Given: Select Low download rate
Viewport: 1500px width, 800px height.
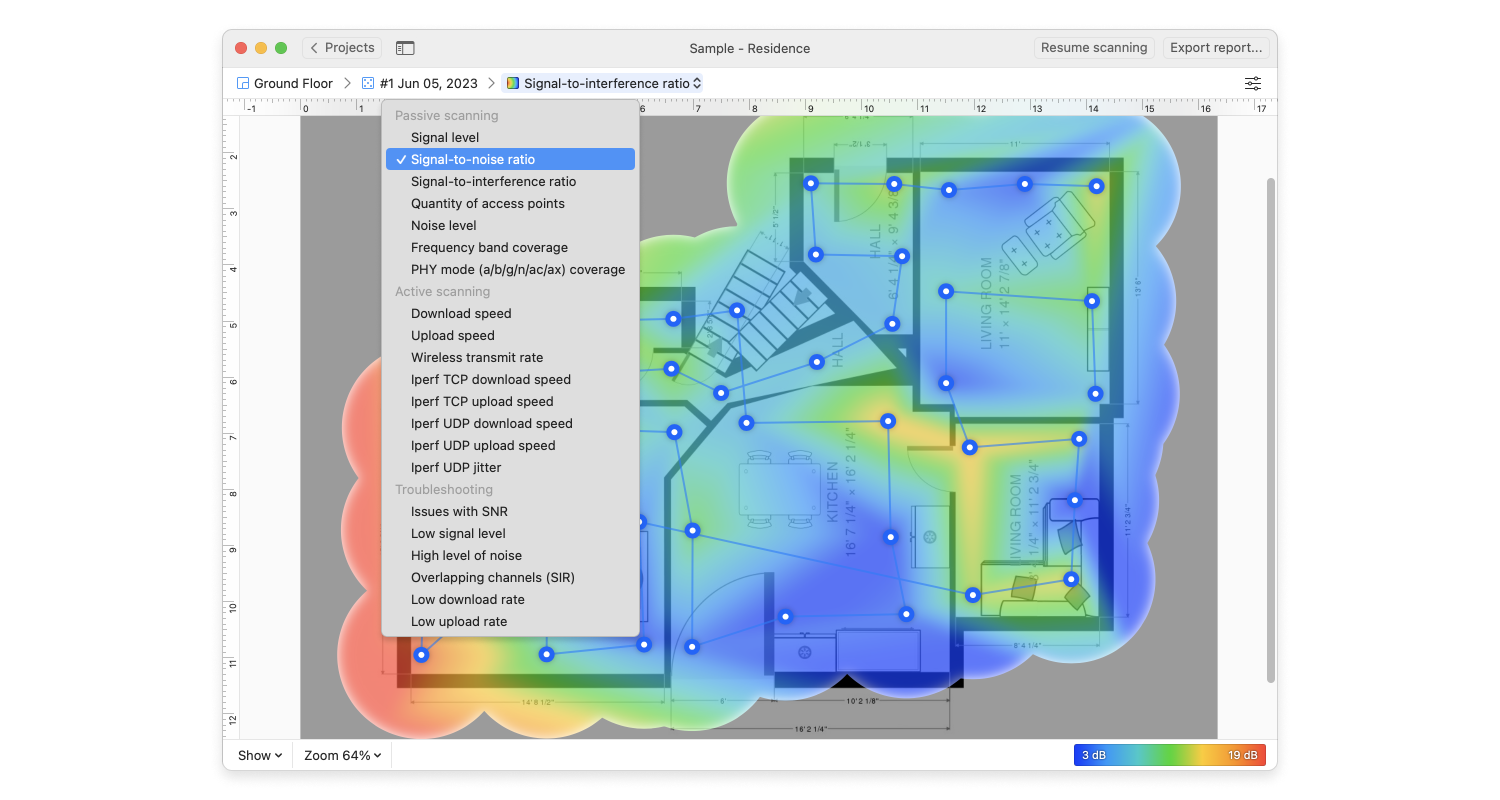Looking at the screenshot, I should coord(510,600).
